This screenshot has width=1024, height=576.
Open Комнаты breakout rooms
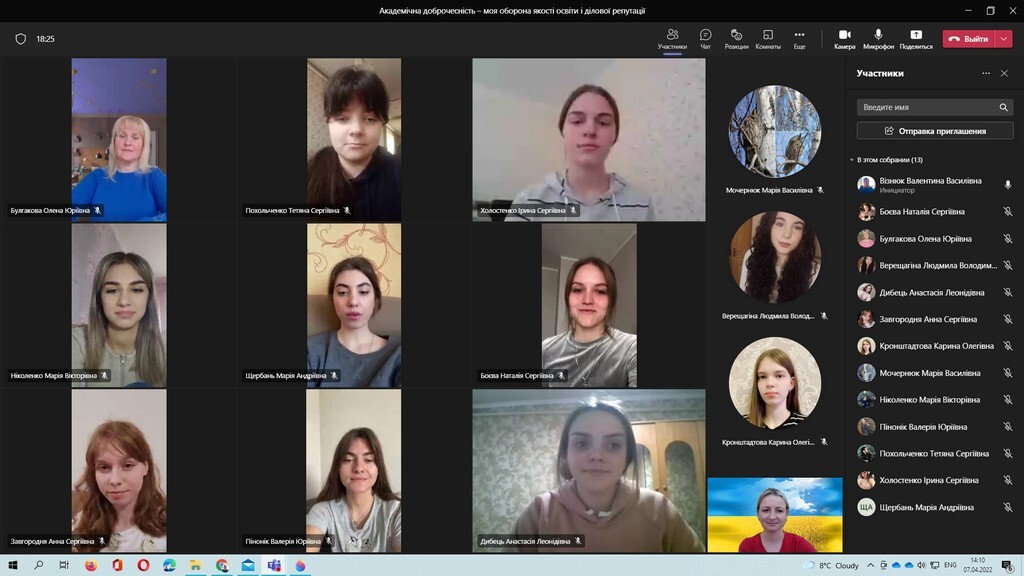tap(768, 39)
